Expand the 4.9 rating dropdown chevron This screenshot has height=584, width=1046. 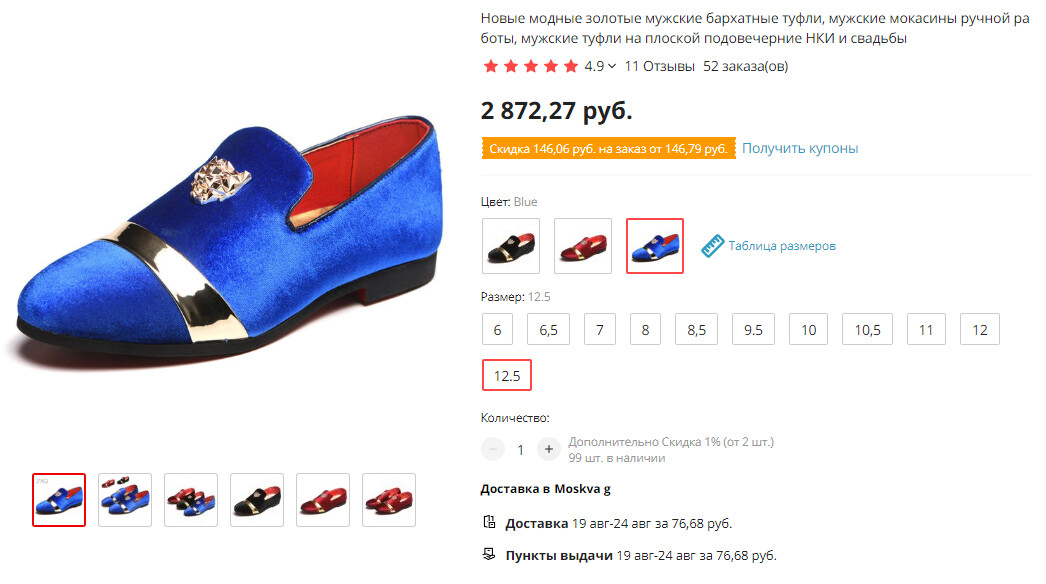coord(612,67)
